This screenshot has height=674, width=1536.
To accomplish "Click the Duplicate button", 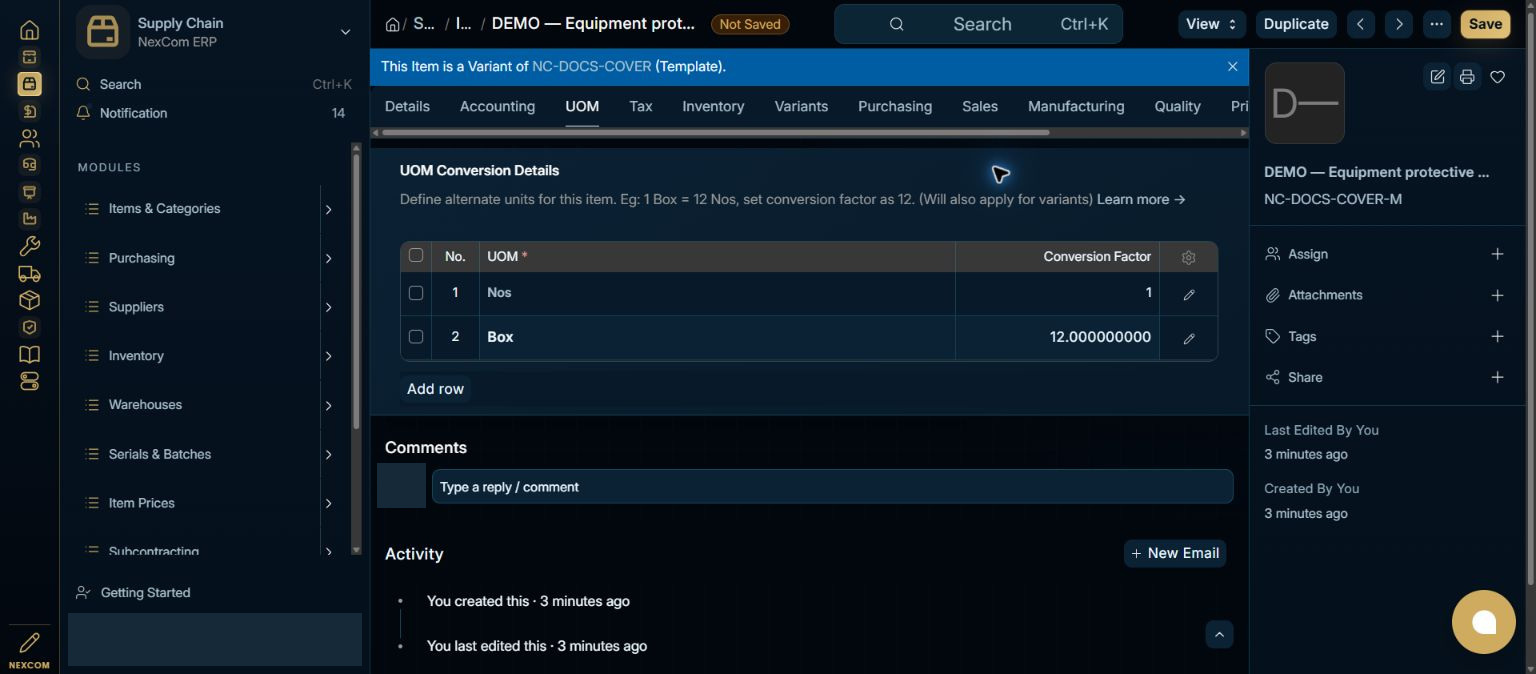I will coord(1296,24).
